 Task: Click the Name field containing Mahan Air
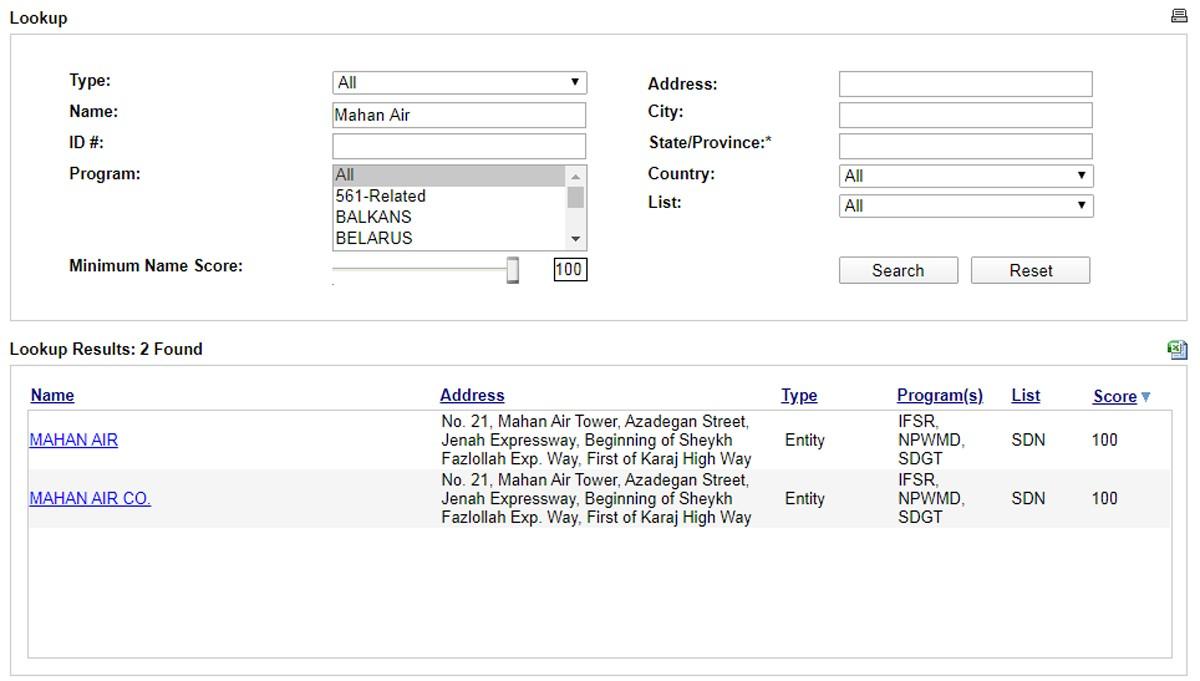459,115
